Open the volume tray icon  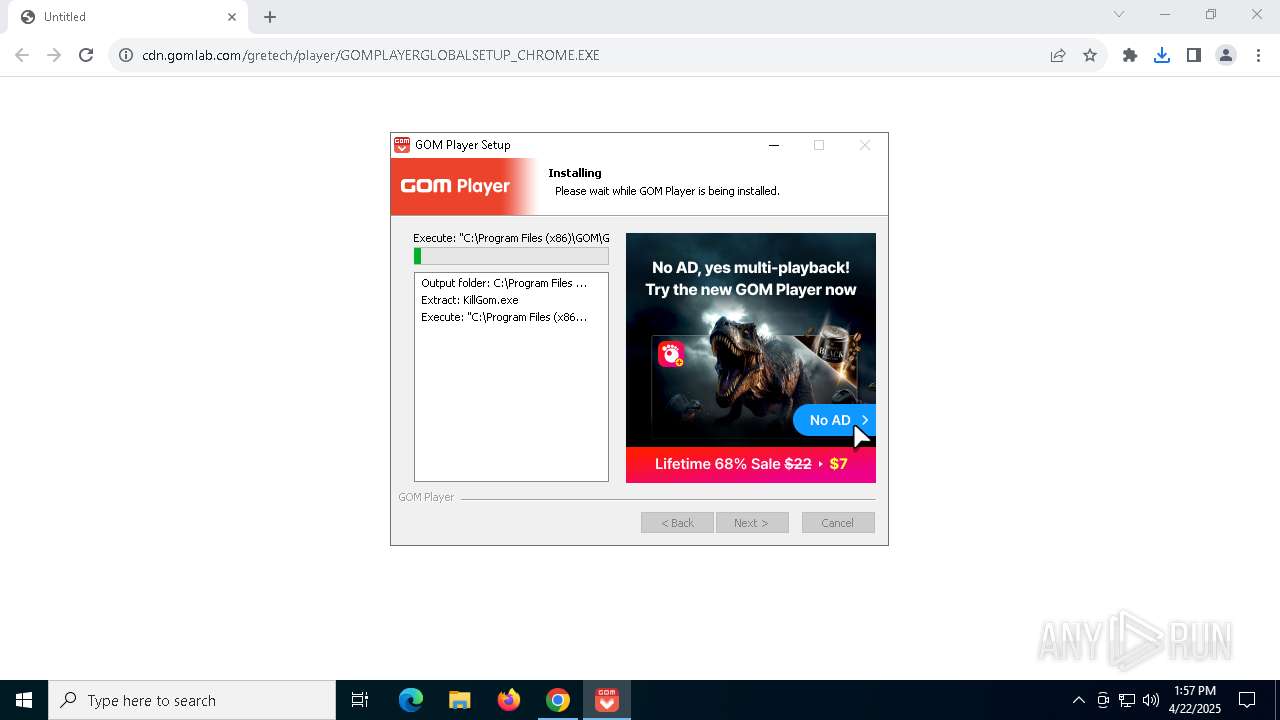[x=1150, y=700]
